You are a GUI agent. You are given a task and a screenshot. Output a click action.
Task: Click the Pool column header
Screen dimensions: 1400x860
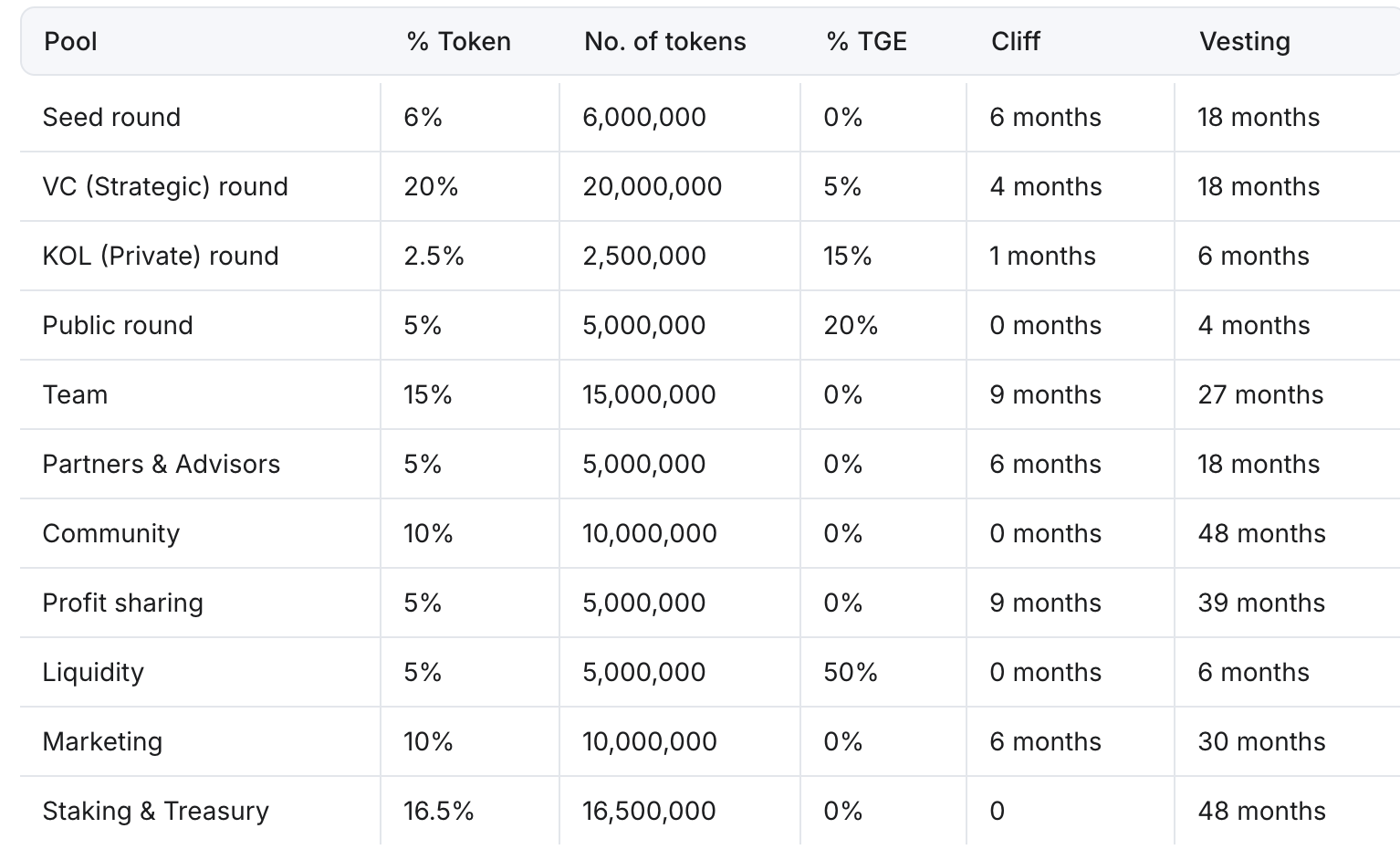(x=71, y=42)
